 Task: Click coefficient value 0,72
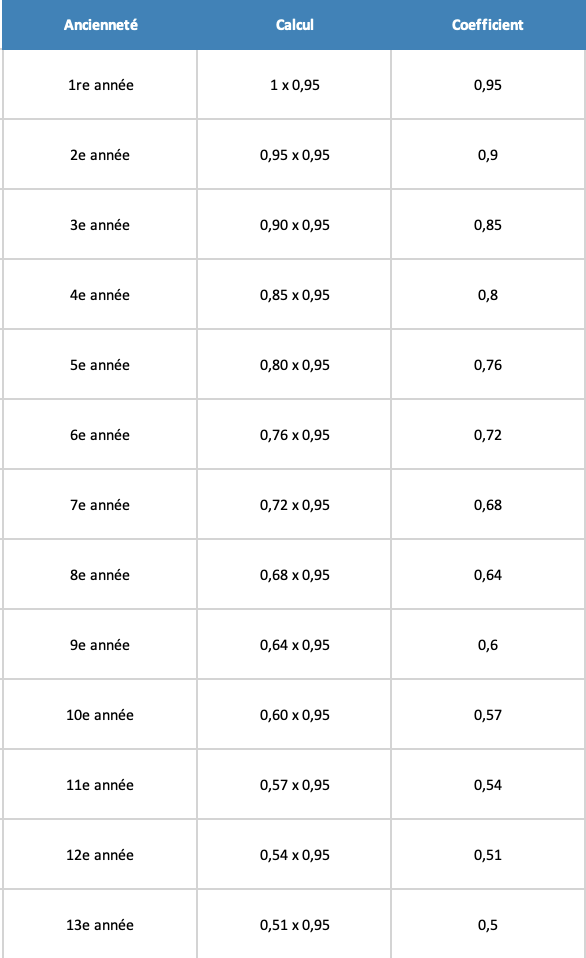(x=488, y=435)
